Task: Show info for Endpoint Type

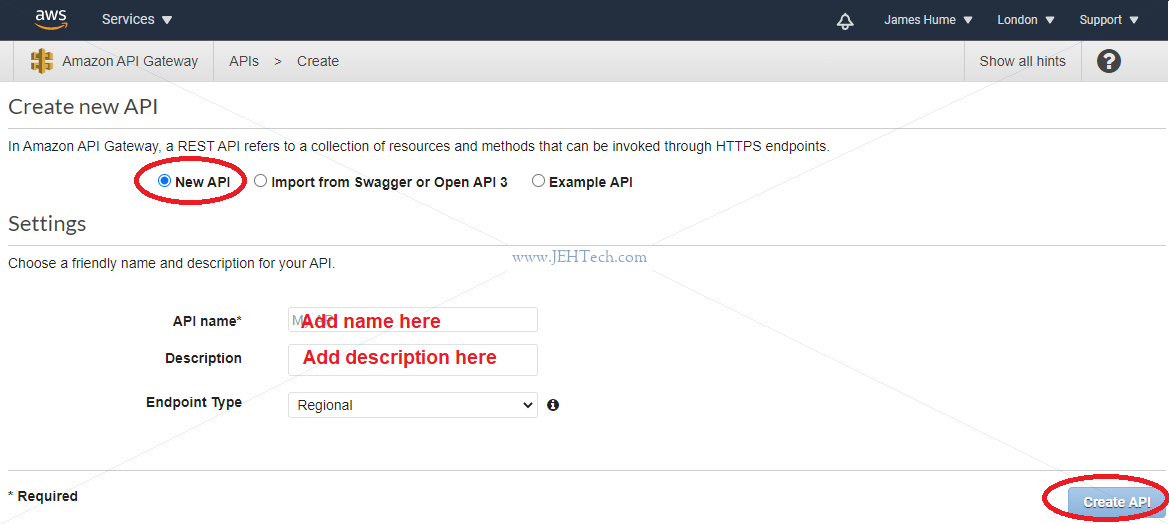Action: tap(552, 405)
